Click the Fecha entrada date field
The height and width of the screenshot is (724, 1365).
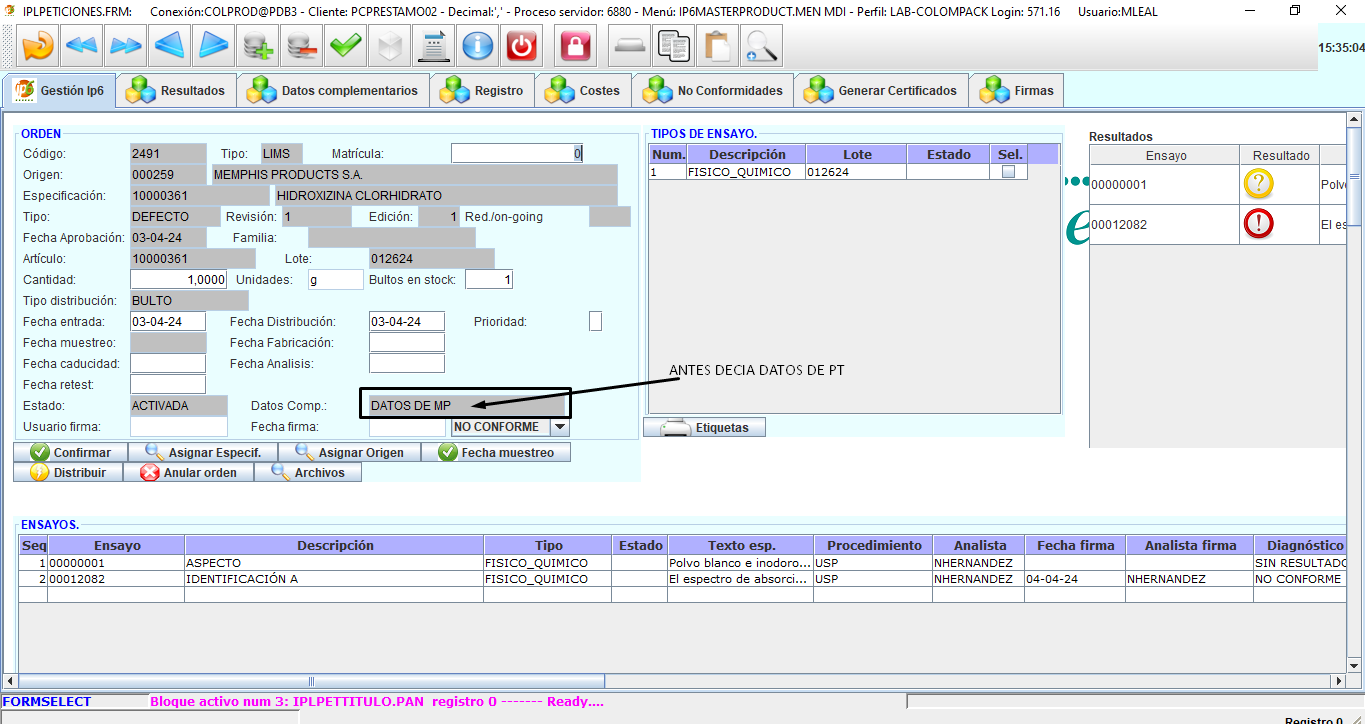pos(168,321)
